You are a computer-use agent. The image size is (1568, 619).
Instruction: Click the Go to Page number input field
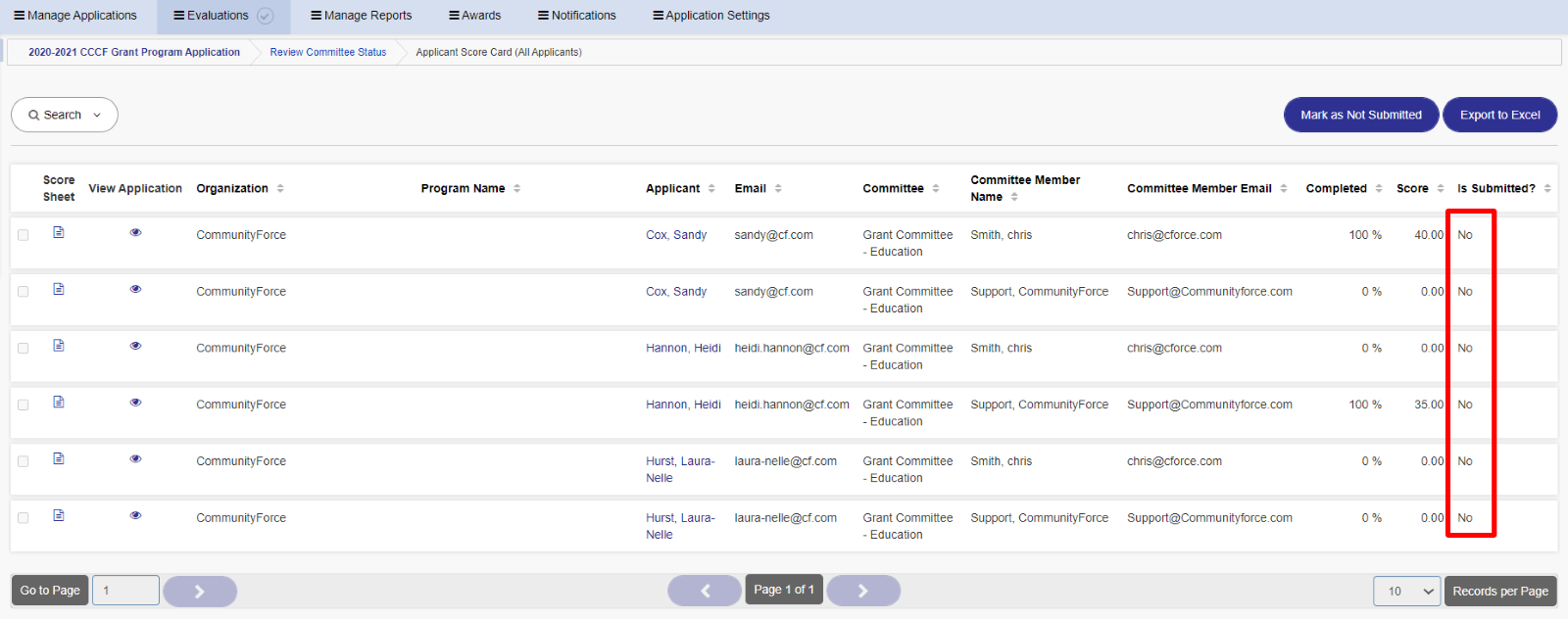click(125, 591)
